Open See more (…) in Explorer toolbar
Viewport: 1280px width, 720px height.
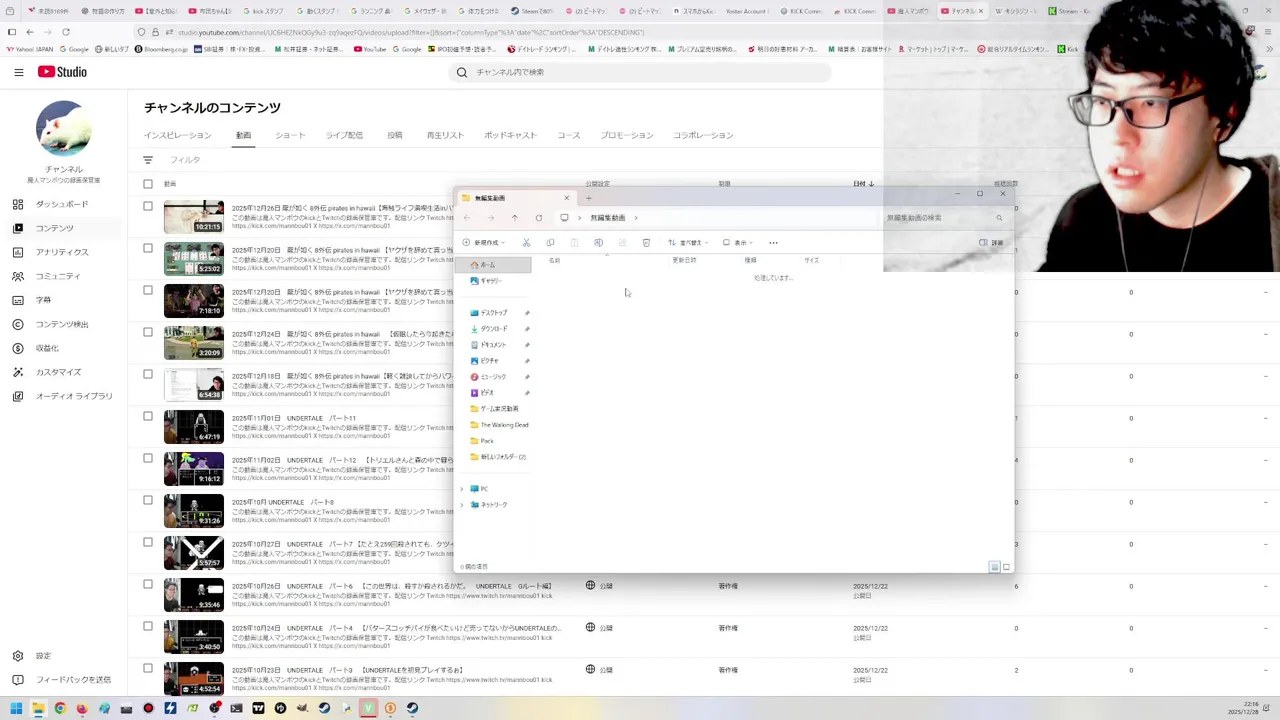(x=773, y=243)
